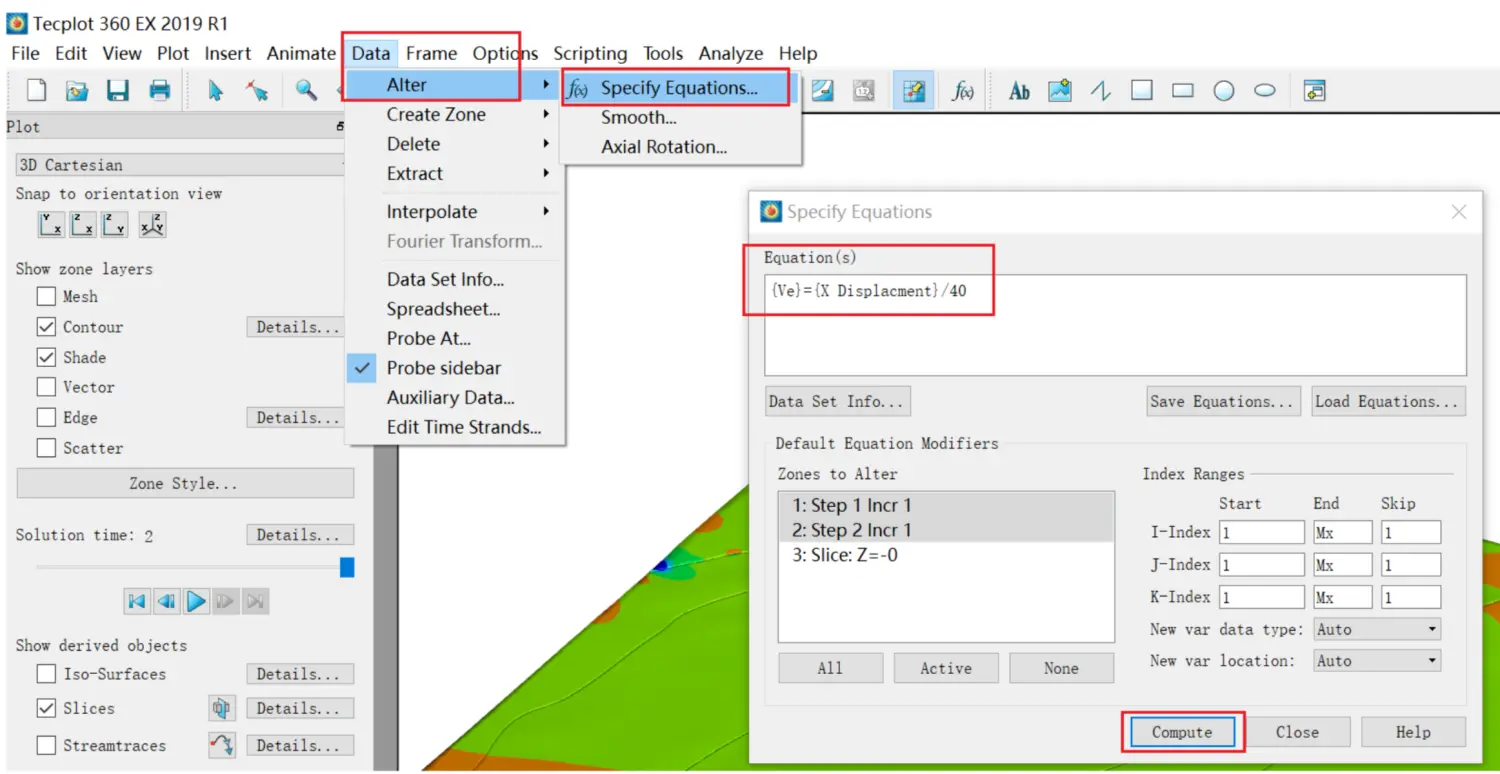Select zone '3: Slice: Z=-0' in list

click(x=946, y=554)
